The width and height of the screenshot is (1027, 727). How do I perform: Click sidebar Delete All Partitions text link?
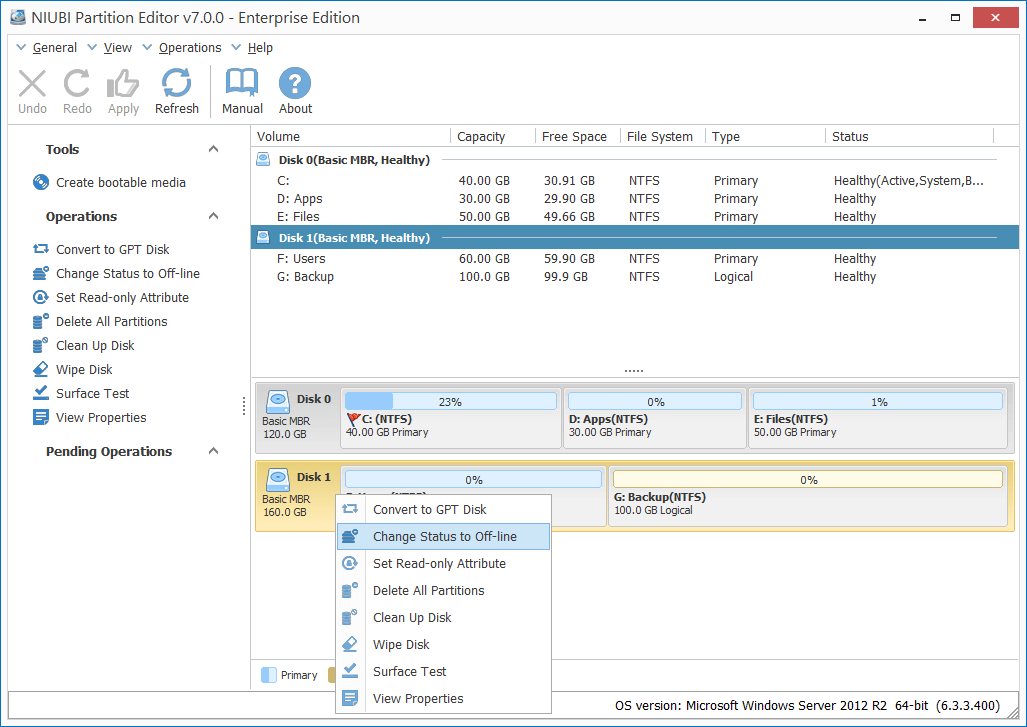point(111,321)
